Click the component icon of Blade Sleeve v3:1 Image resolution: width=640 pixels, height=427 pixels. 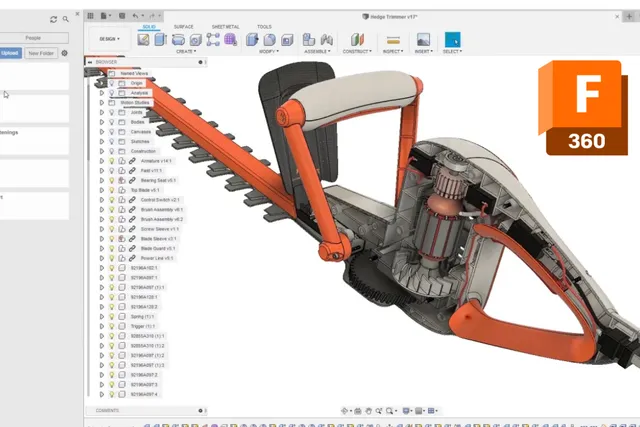(122, 239)
